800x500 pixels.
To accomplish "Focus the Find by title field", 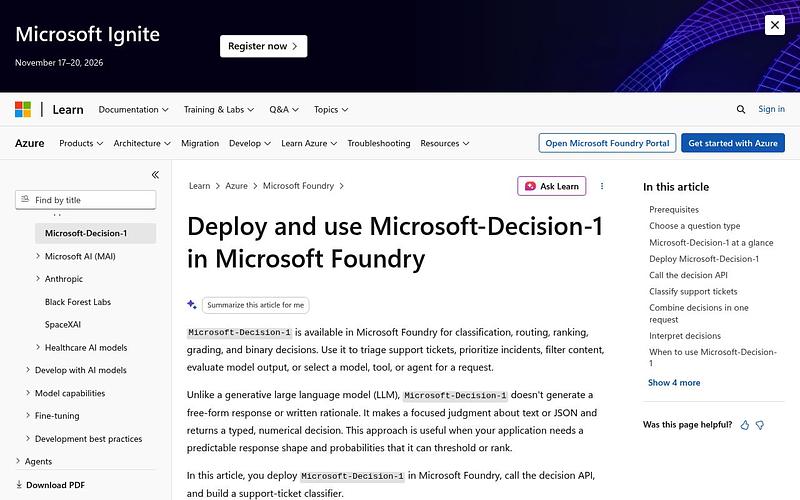I will tap(86, 199).
